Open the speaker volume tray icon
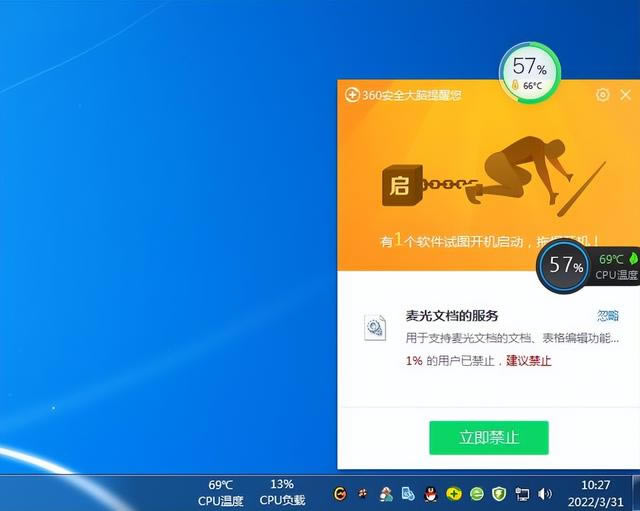 [x=544, y=494]
